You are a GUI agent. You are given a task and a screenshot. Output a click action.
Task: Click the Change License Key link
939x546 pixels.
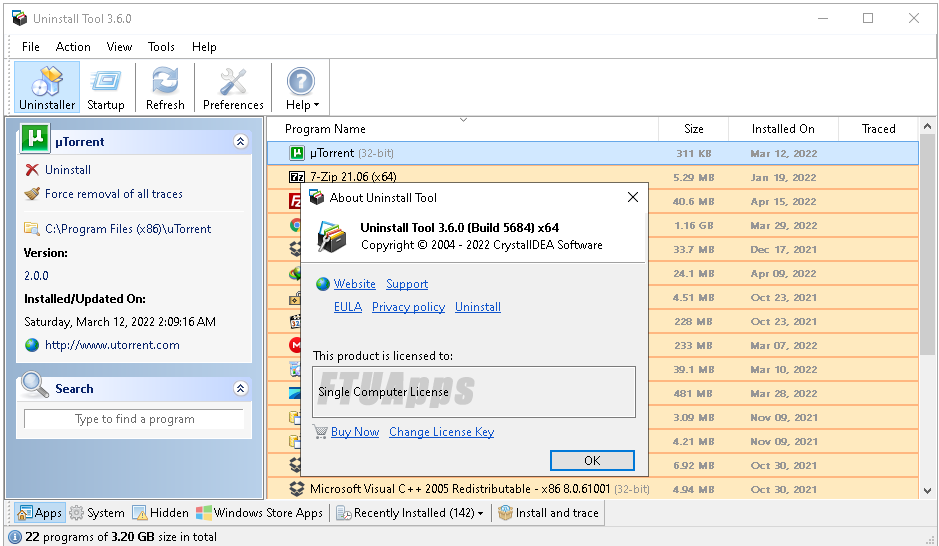[441, 432]
